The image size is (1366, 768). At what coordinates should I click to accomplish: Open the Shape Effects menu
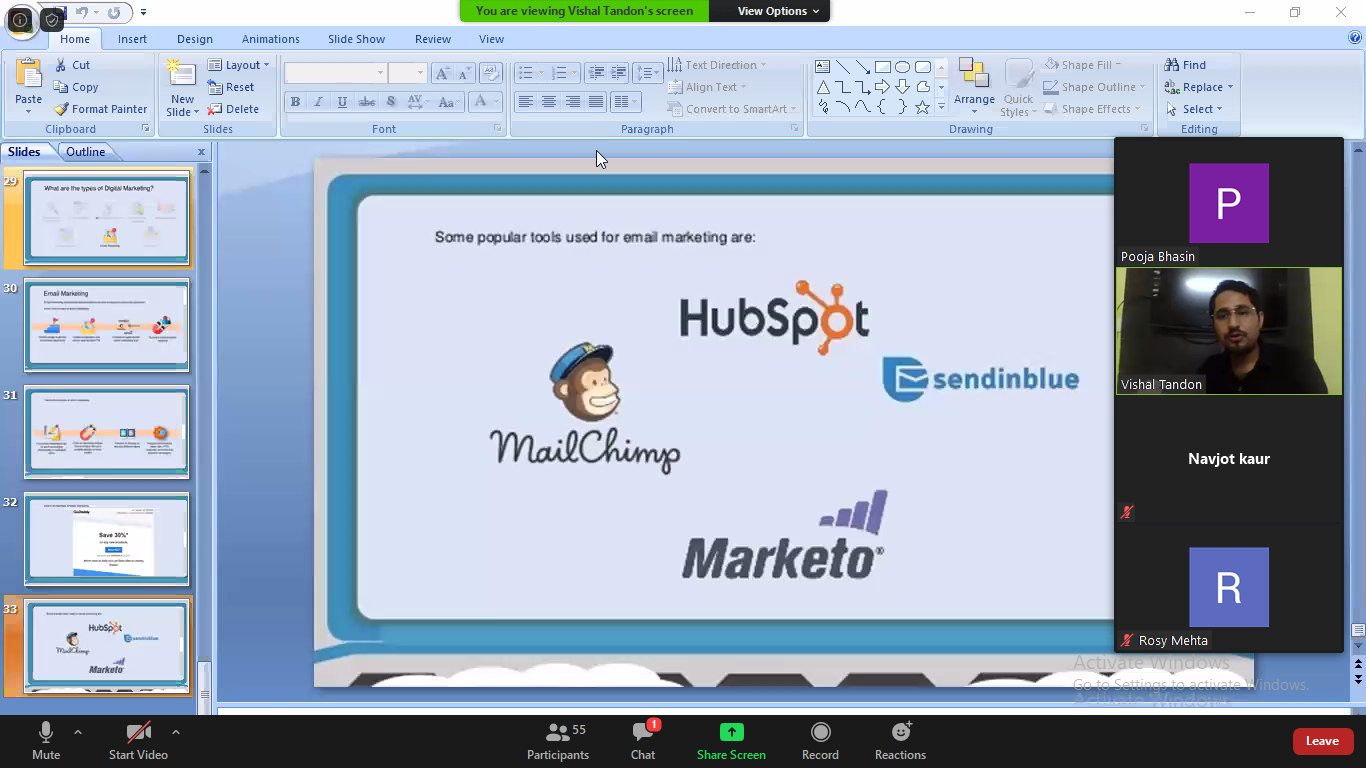tap(1093, 109)
